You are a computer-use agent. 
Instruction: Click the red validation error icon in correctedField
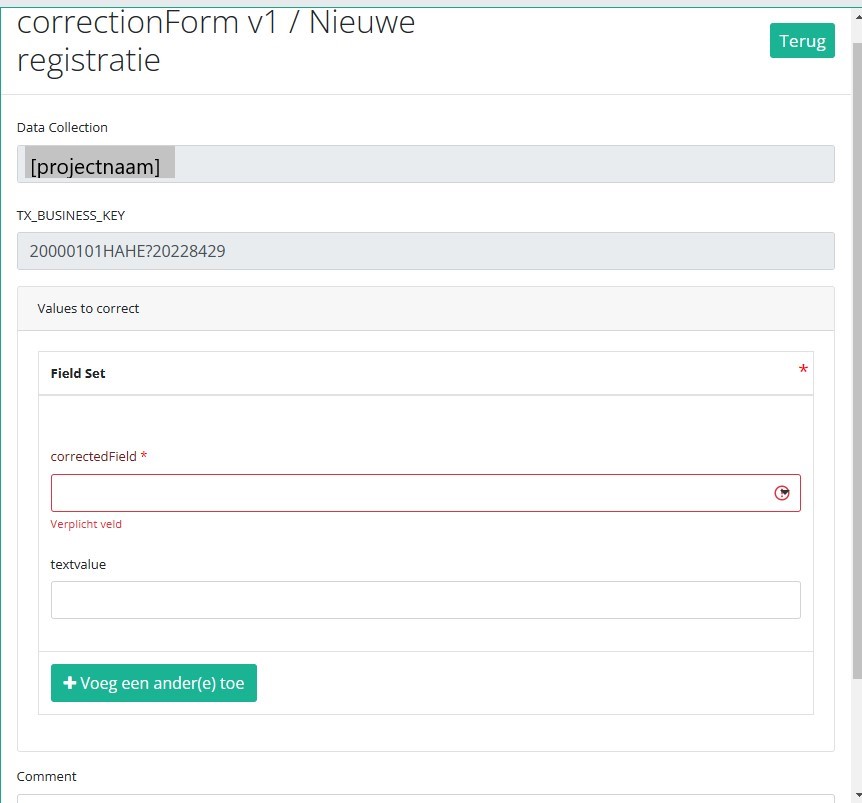(782, 493)
